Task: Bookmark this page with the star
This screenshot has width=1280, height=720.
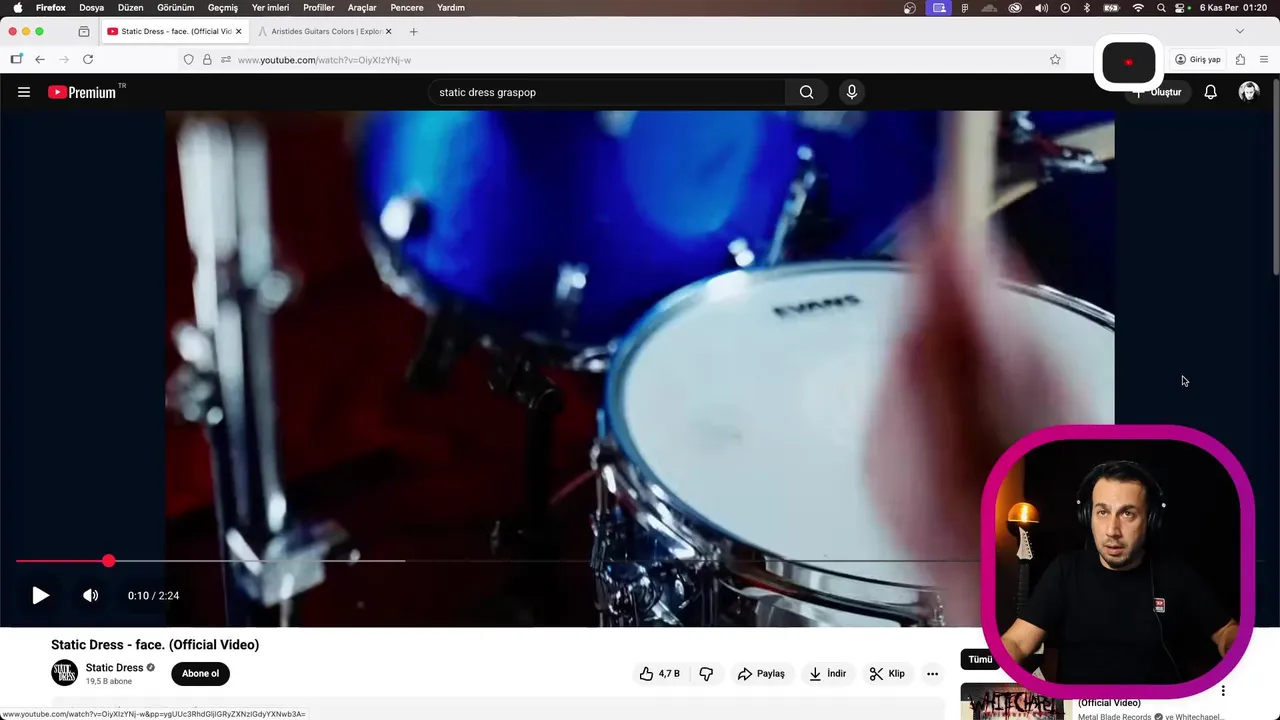Action: click(x=1055, y=60)
